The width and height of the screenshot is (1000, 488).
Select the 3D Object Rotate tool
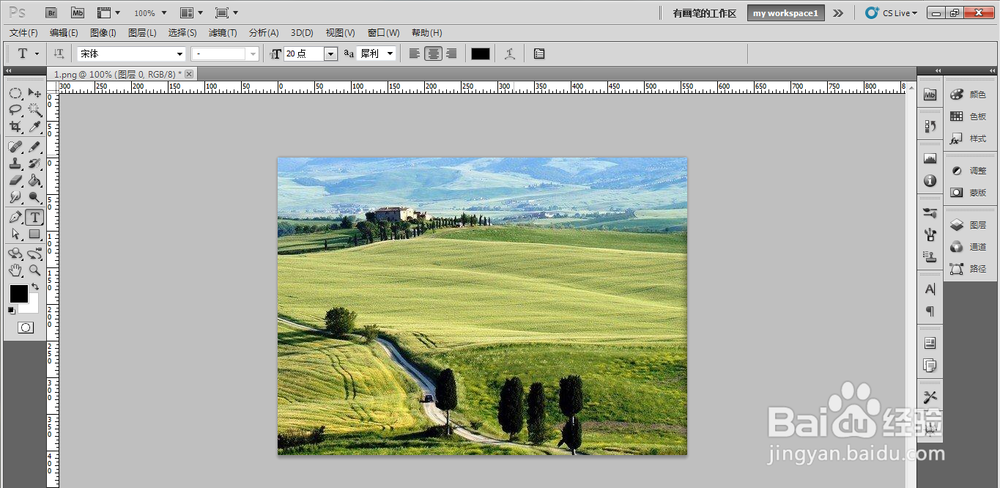pos(16,254)
